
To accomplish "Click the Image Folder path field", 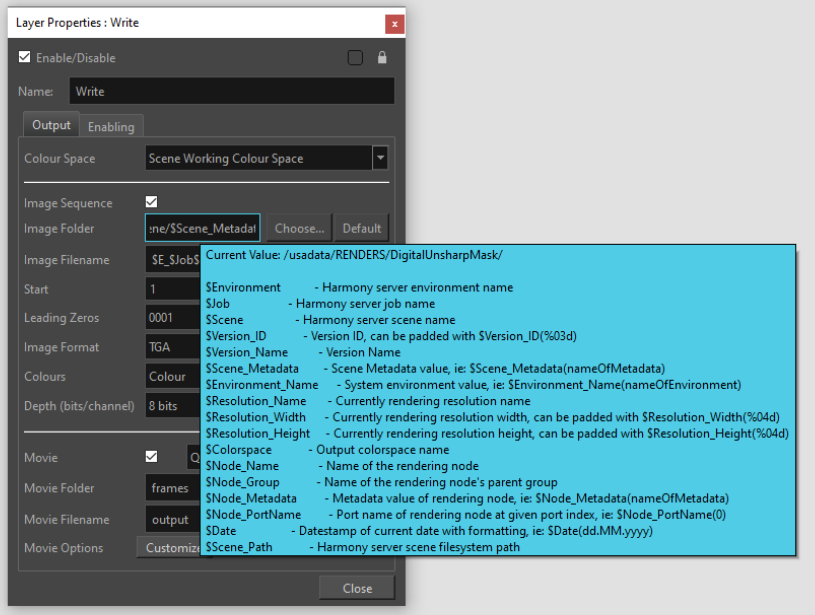I will pos(203,228).
